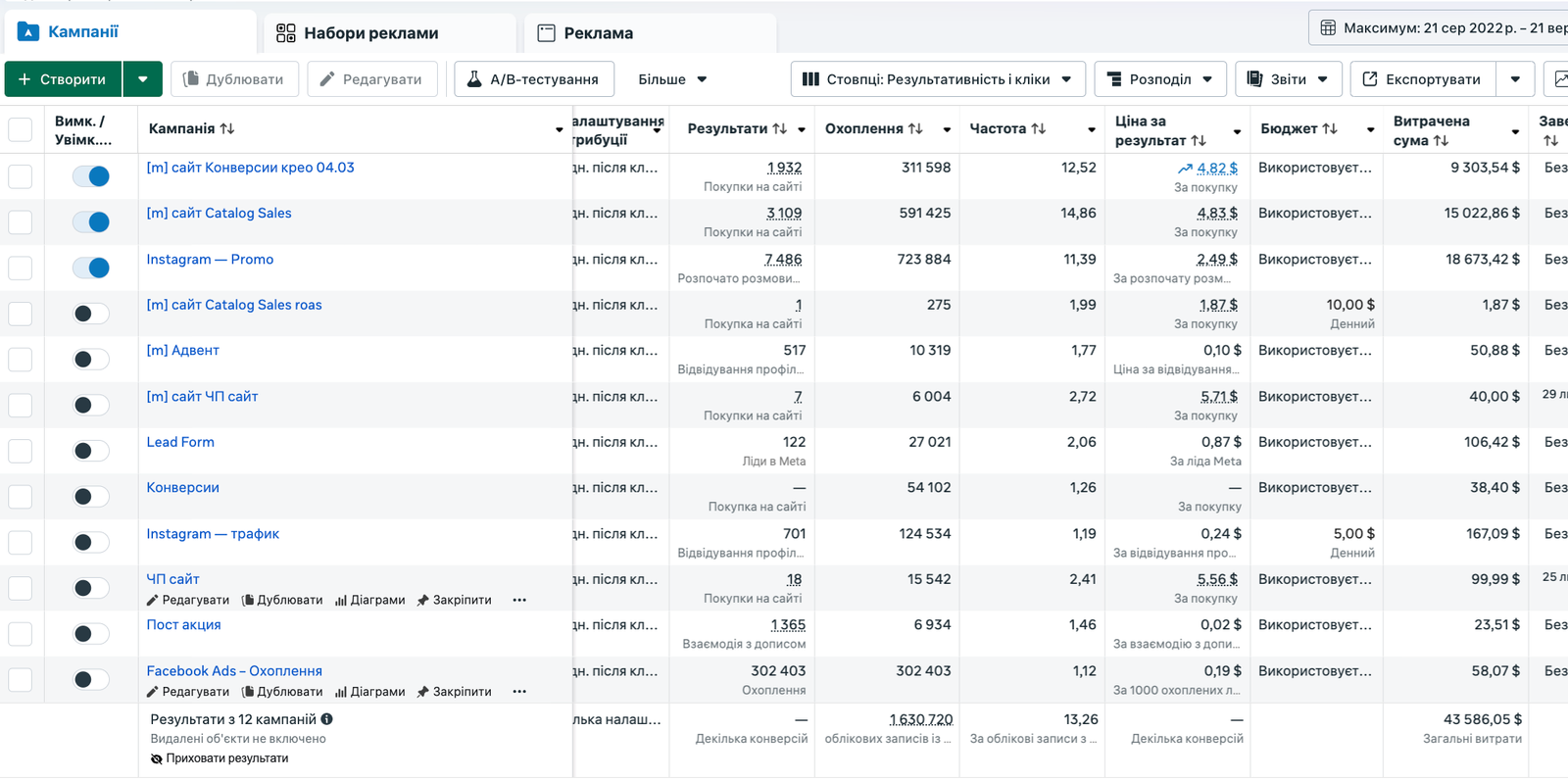Click Приховати результати to hide results
The image size is (1568, 780).
(x=220, y=758)
